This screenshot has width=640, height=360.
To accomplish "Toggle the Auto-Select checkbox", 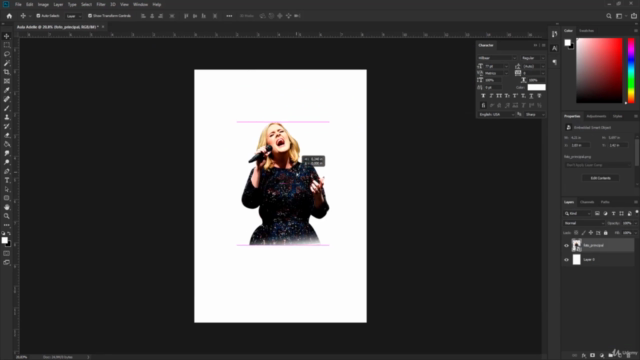I will [x=38, y=16].
